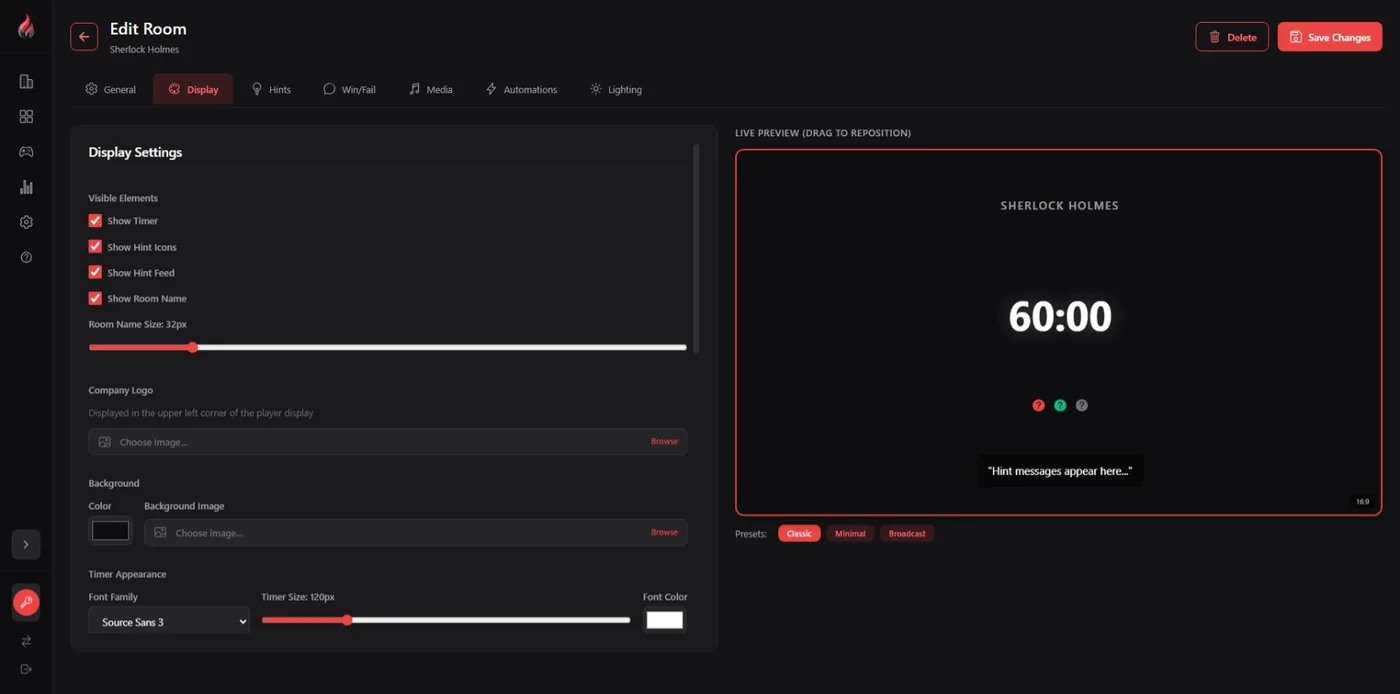The height and width of the screenshot is (694, 1400).
Task: Go to the Win/Fail tab
Action: 349,89
